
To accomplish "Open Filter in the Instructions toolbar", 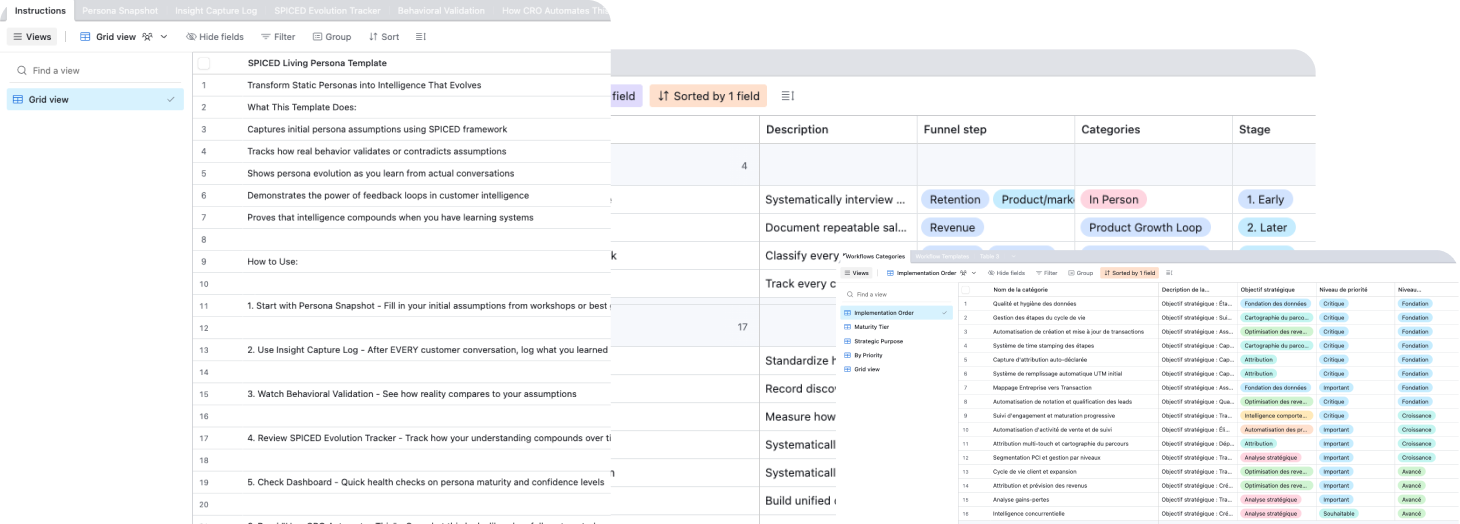I will 277,37.
